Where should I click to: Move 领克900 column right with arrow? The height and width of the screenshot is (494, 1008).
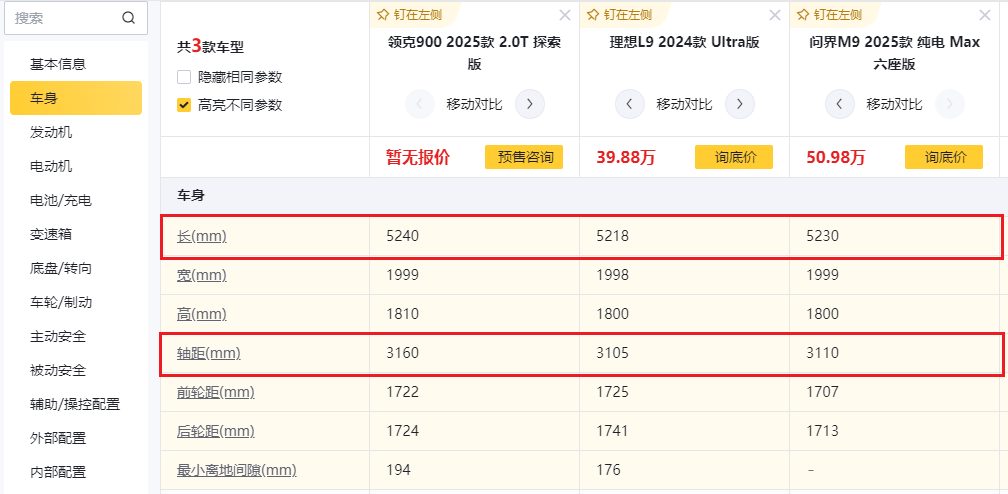point(530,104)
